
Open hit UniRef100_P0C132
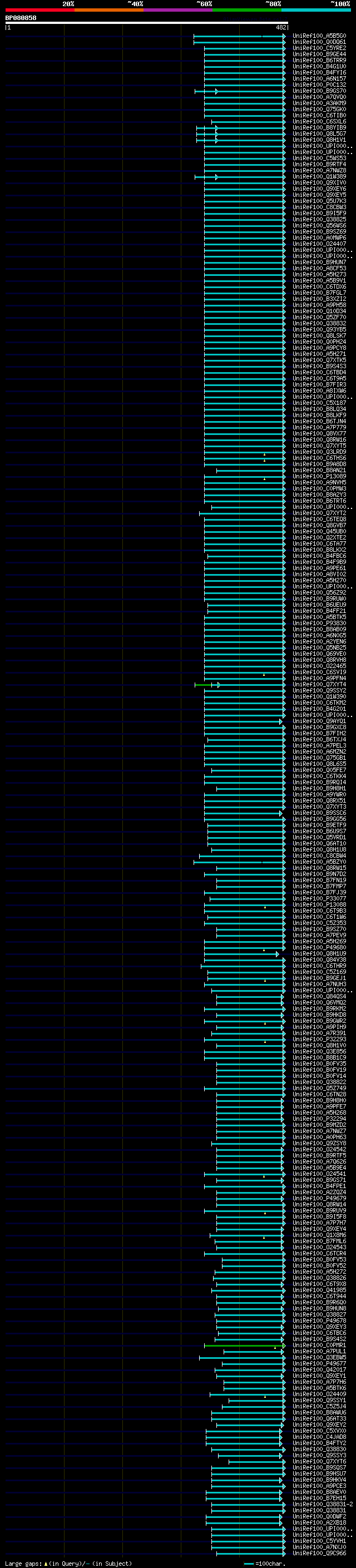click(x=319, y=85)
